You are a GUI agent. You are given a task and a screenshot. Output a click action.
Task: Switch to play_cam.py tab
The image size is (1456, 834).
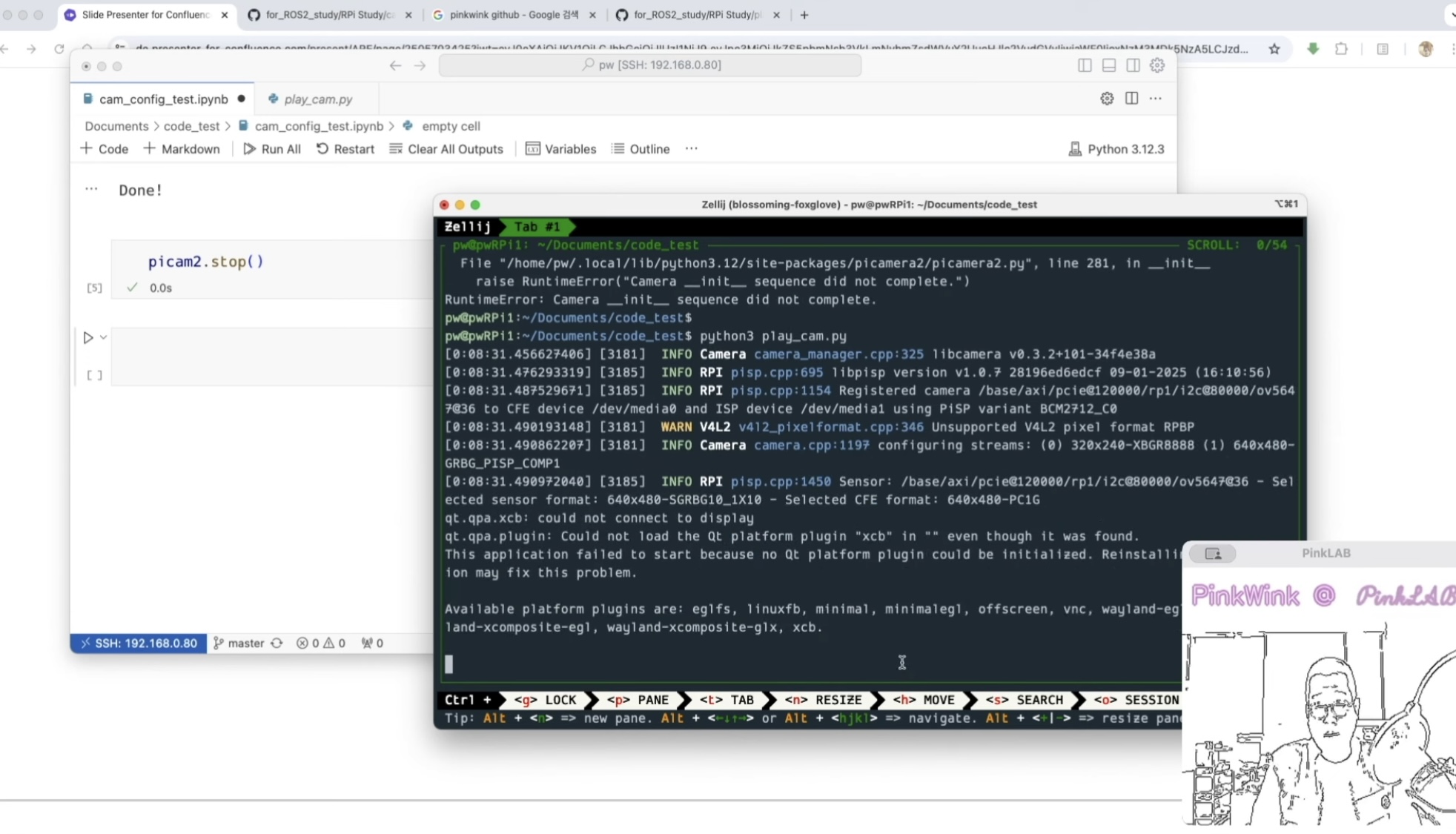click(x=317, y=99)
